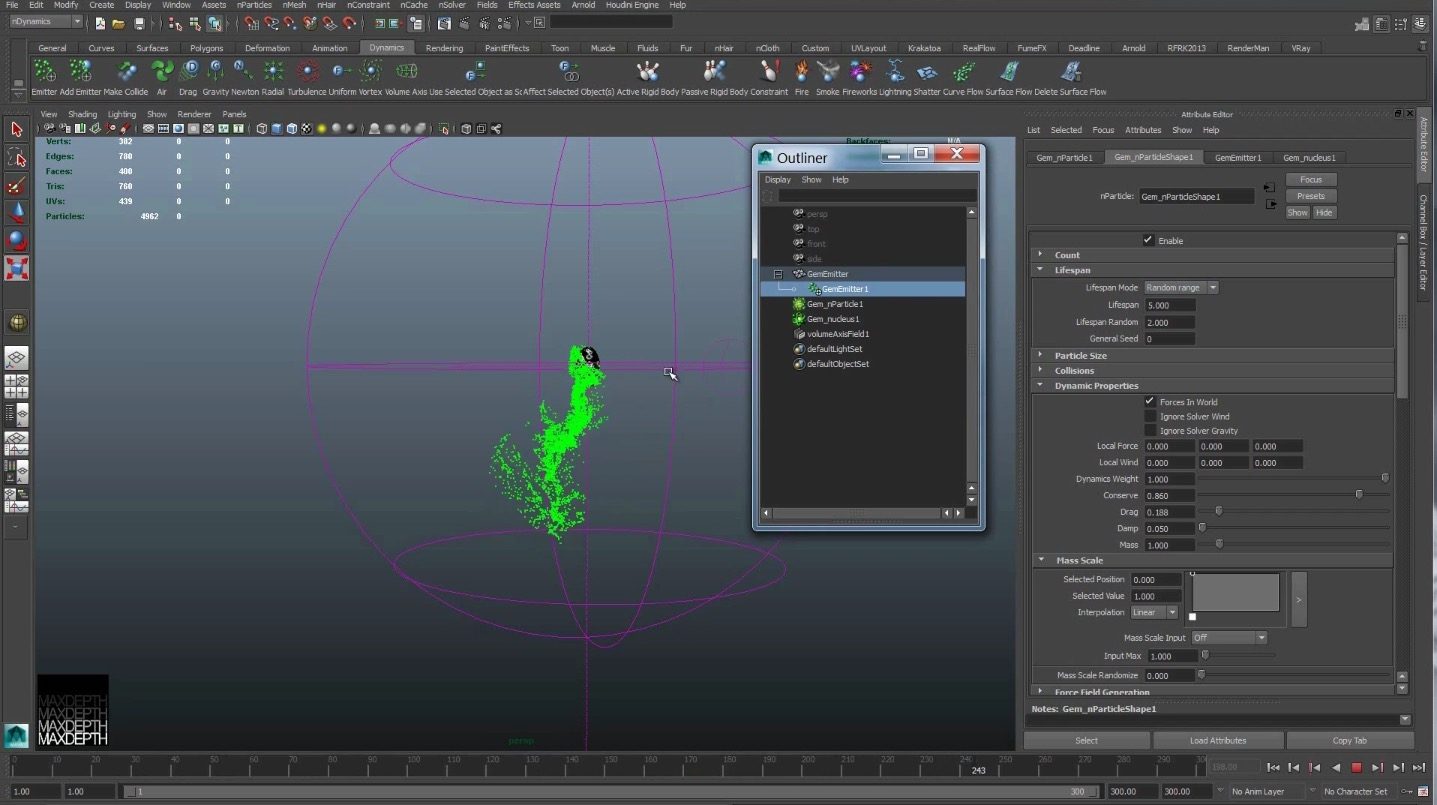Click the Load Attributes button
Viewport: 1437px width, 805px height.
point(1218,741)
